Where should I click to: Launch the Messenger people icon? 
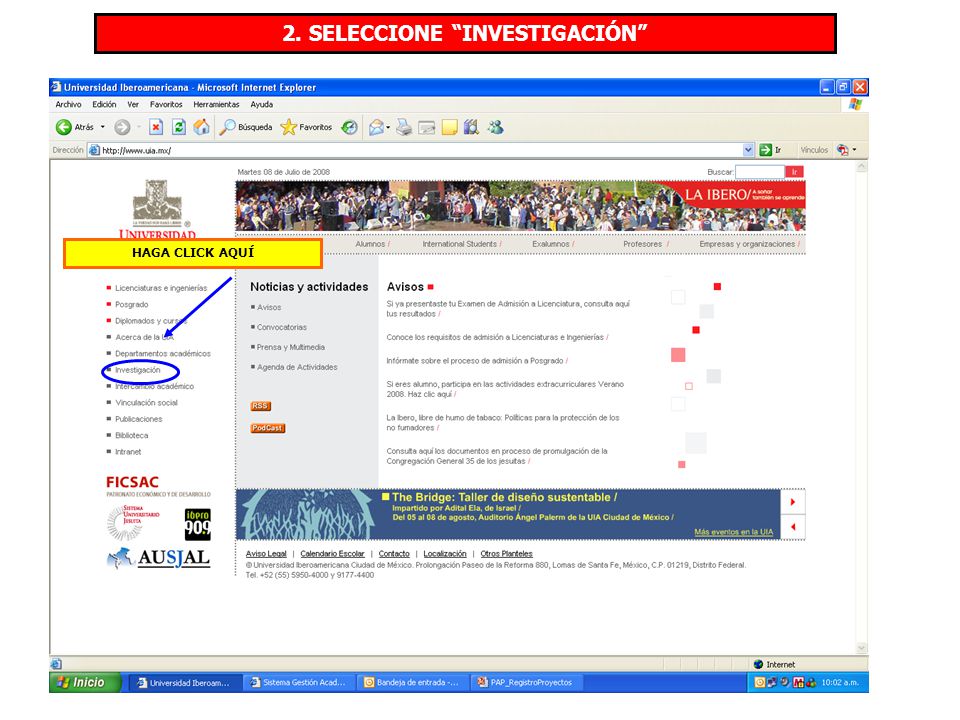click(495, 127)
